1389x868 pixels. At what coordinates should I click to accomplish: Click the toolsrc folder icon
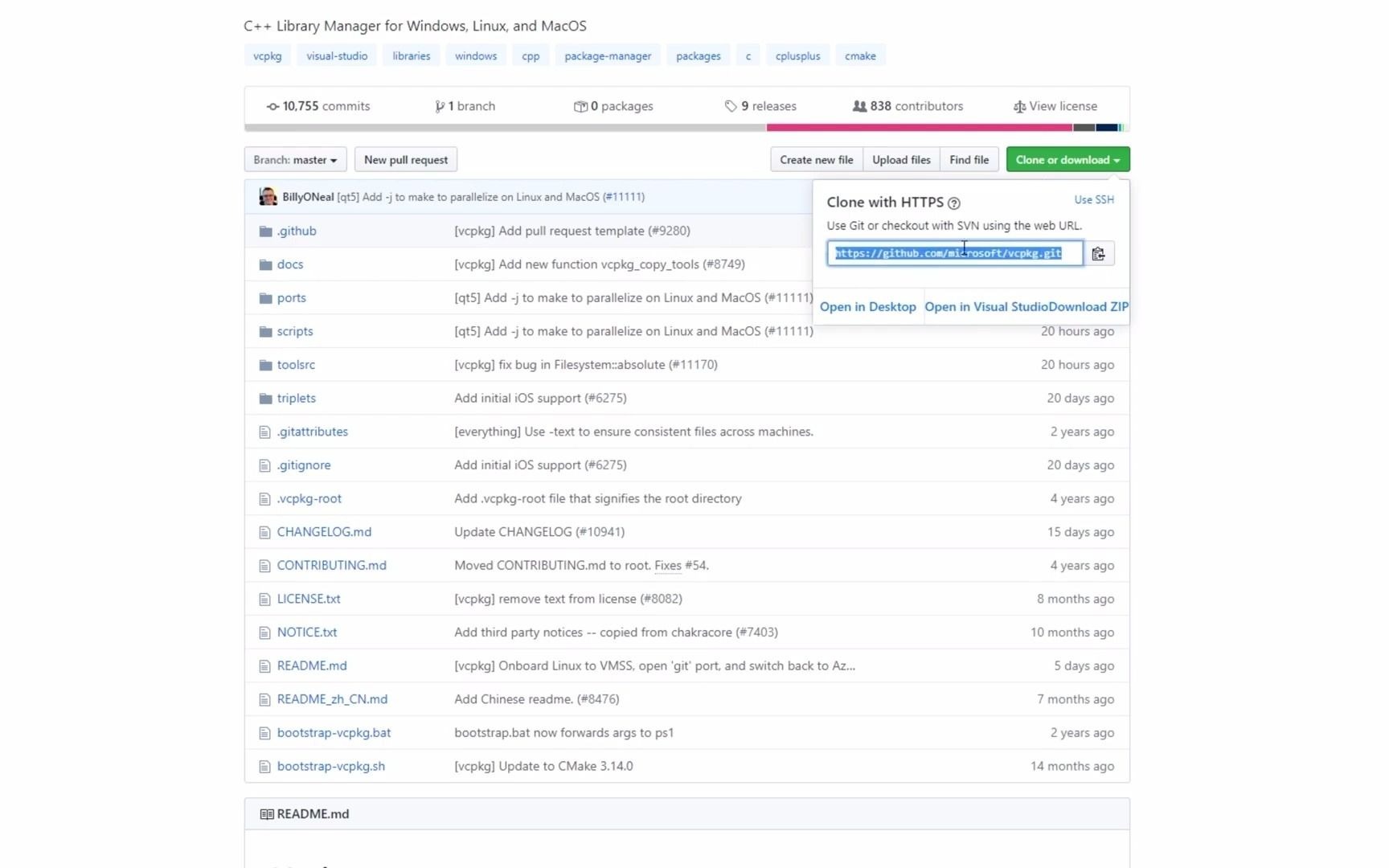[266, 365]
